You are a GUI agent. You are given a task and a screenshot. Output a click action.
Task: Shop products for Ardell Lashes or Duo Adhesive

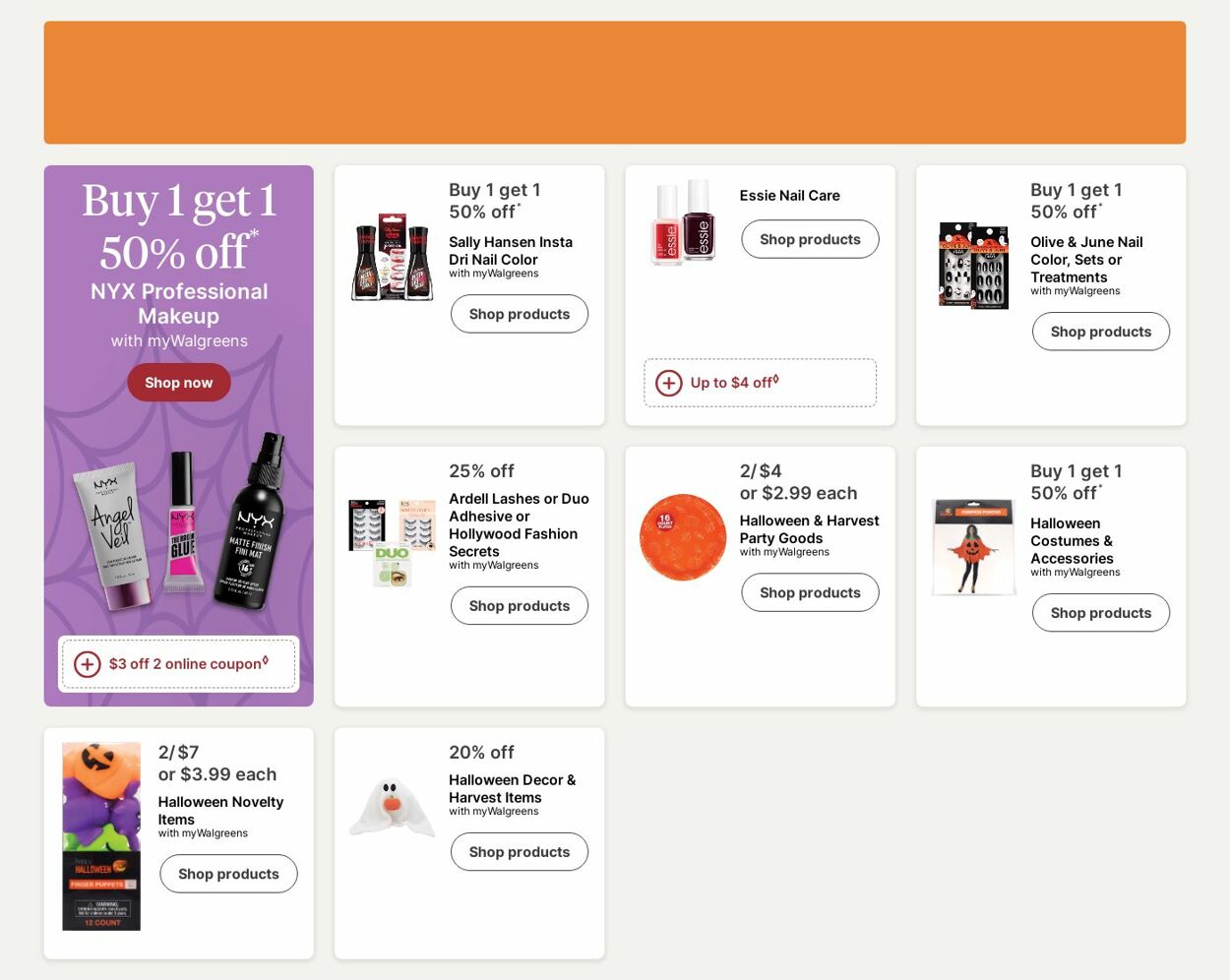pyautogui.click(x=519, y=606)
